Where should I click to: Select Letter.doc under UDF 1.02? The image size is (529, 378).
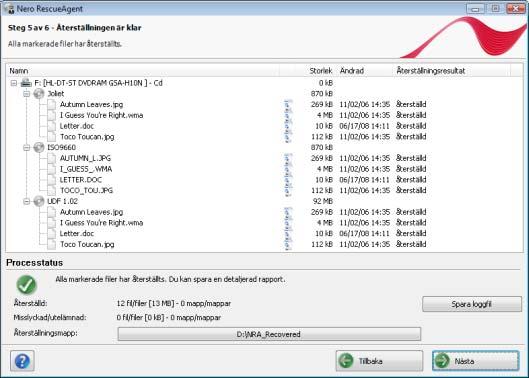click(77, 234)
